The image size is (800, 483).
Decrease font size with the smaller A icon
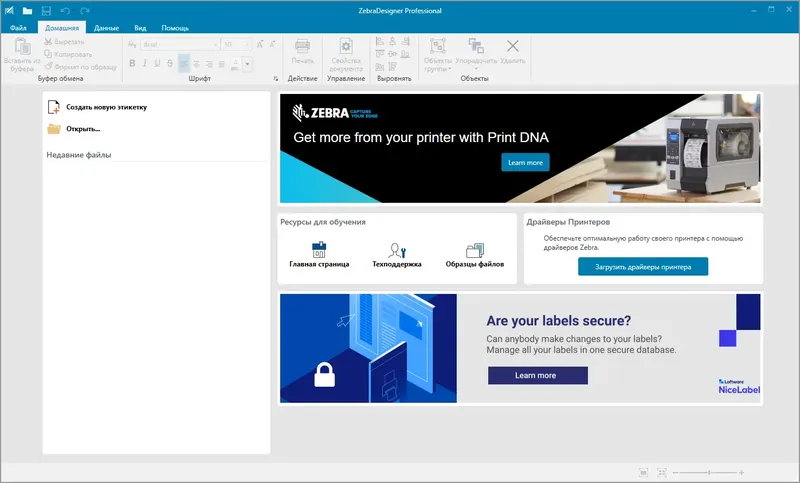(272, 44)
